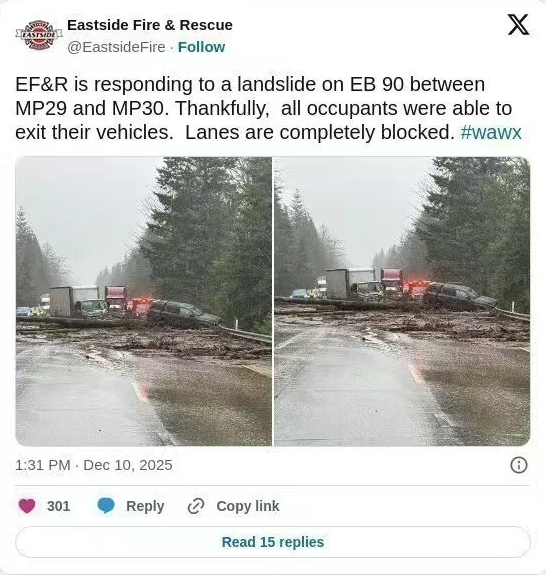
Task: Click the Reply label
Action: [x=145, y=506]
